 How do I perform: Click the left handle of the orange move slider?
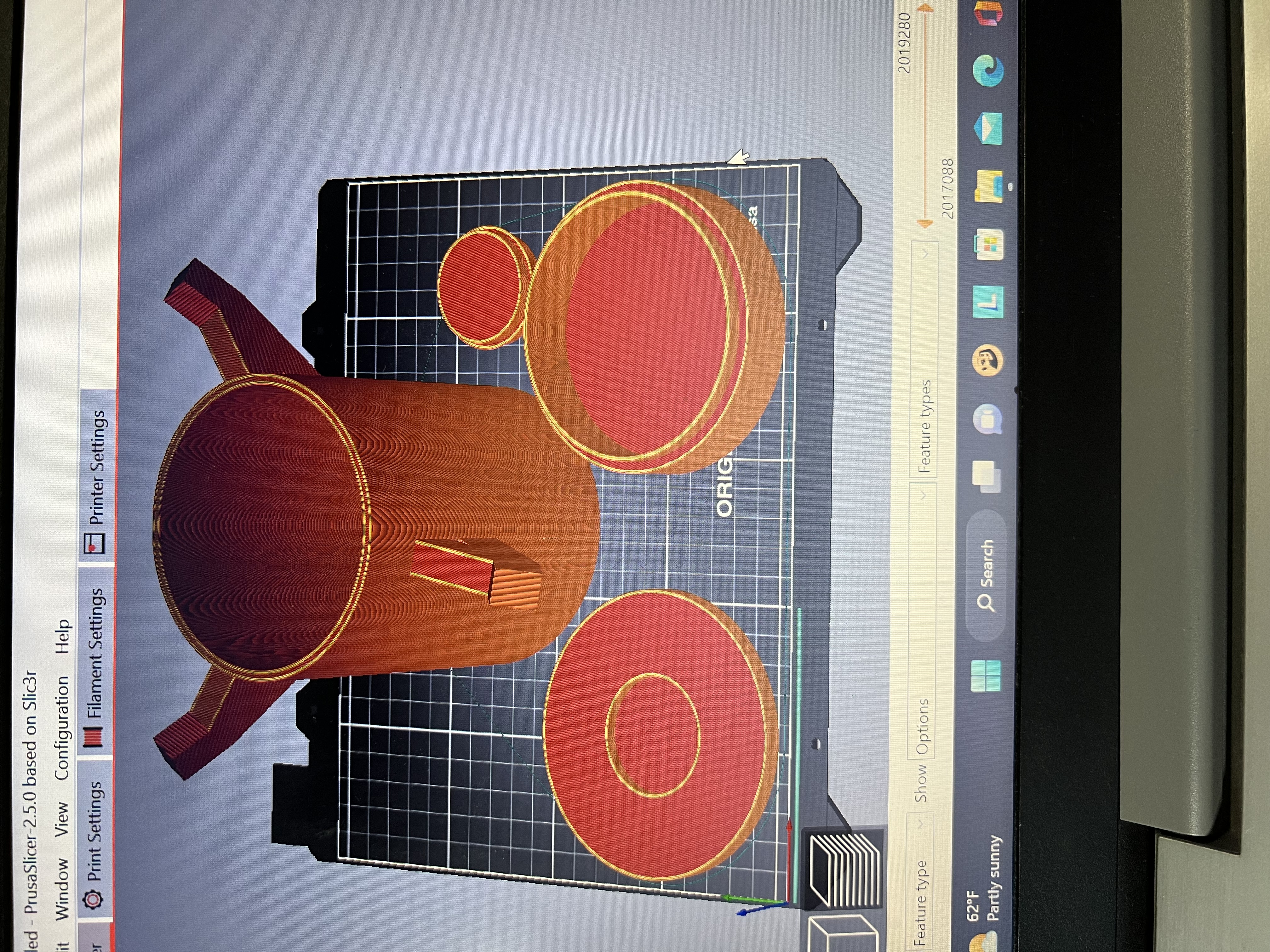point(924,224)
